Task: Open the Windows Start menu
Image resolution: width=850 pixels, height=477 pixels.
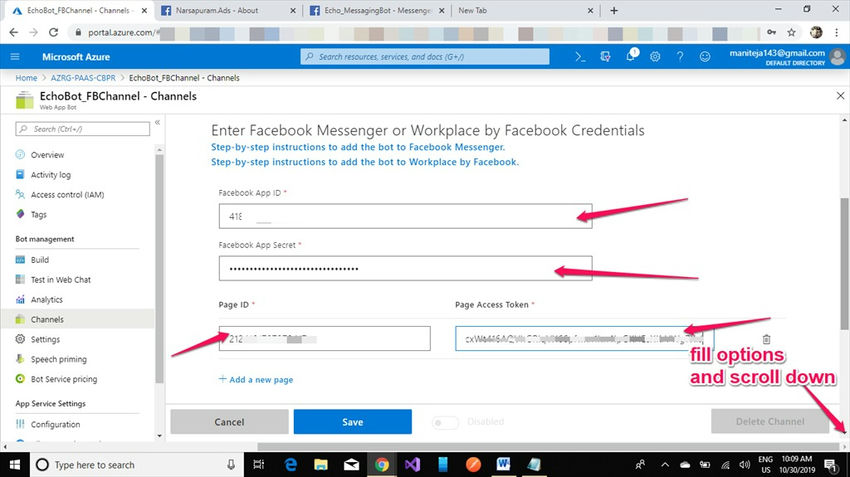Action: [x=15, y=465]
